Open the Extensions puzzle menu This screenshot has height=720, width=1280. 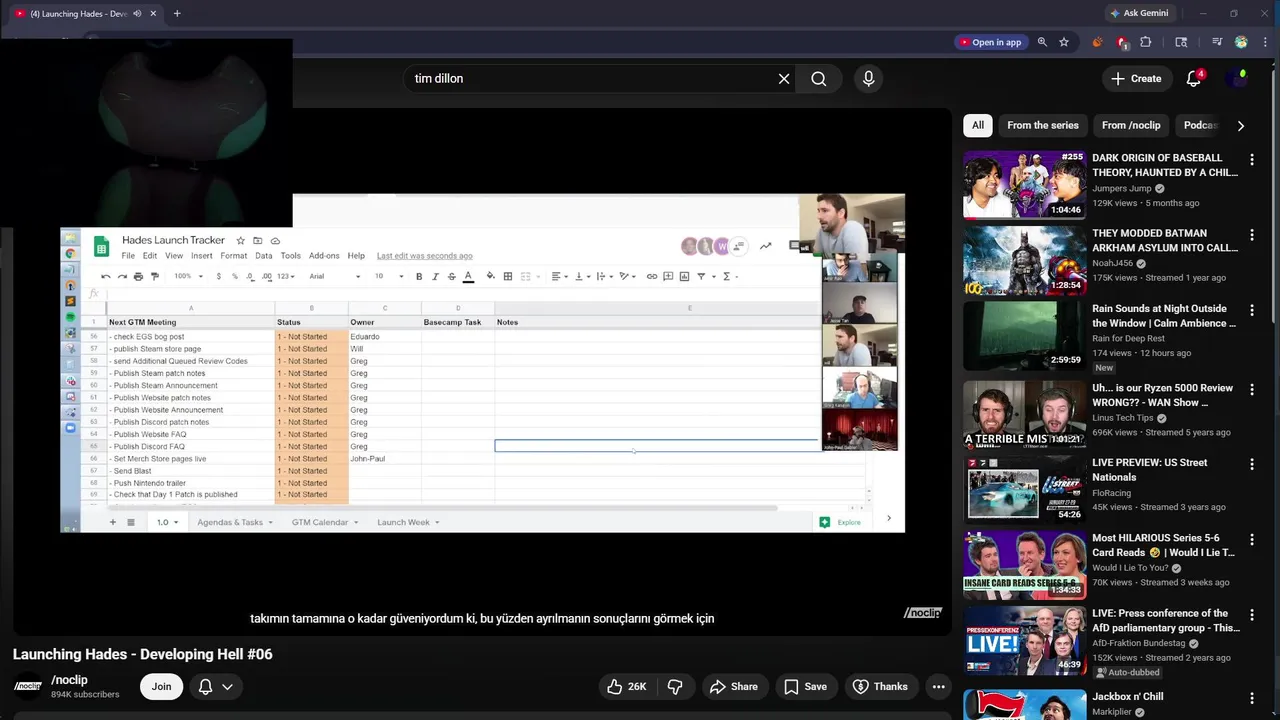(1146, 42)
